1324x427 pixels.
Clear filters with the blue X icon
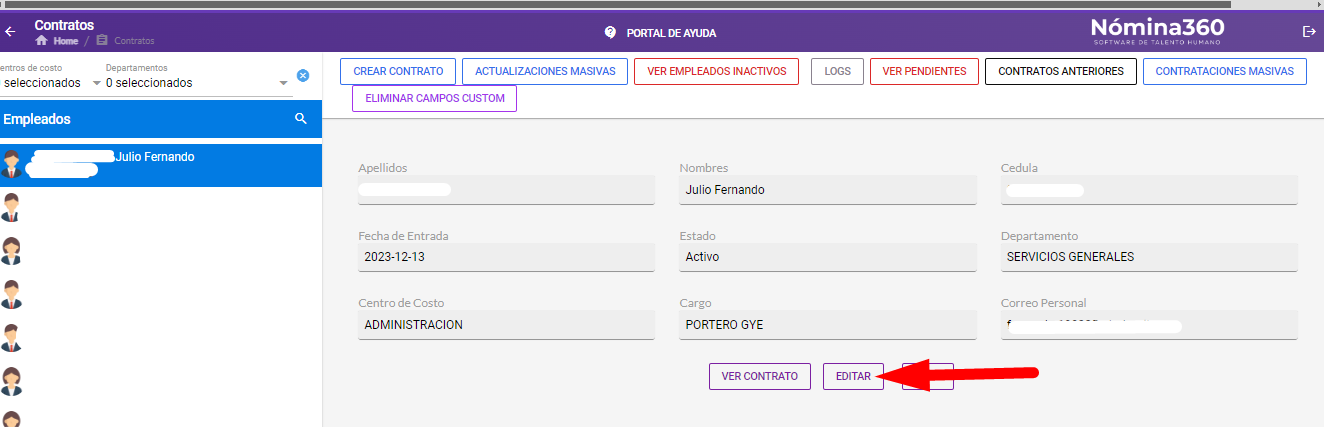point(303,76)
